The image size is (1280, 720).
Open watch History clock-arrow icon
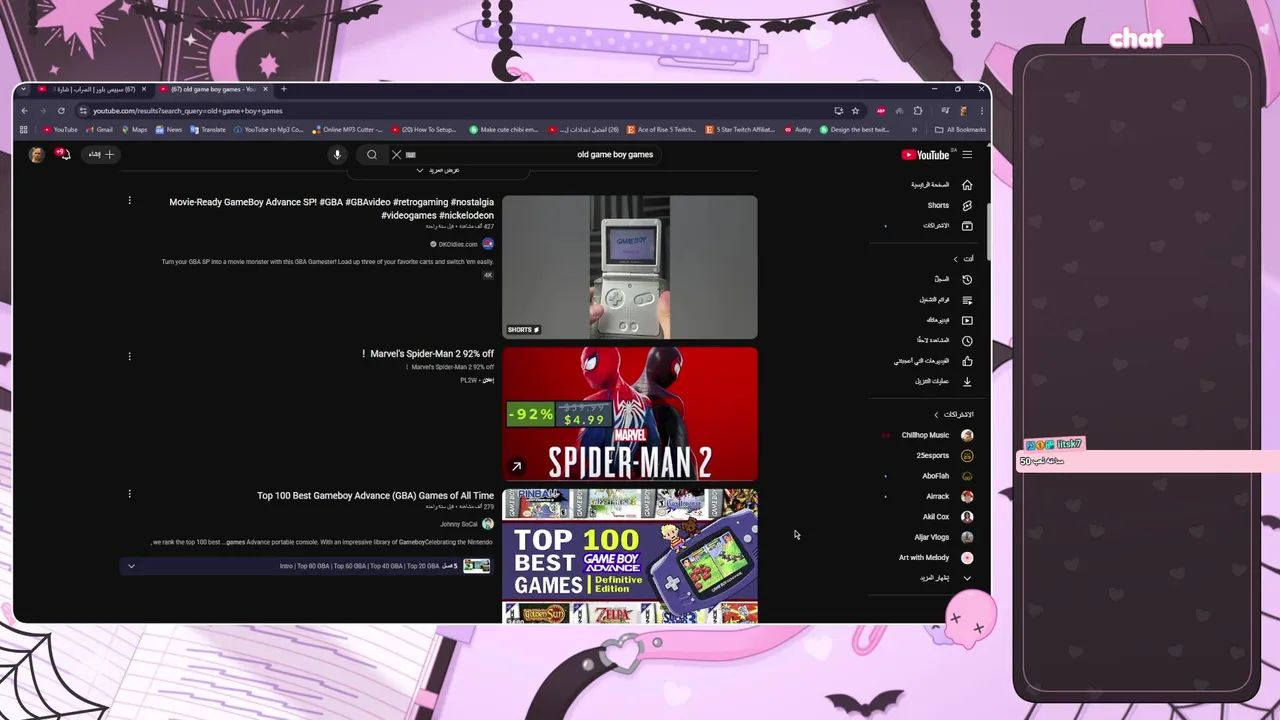[x=967, y=279]
